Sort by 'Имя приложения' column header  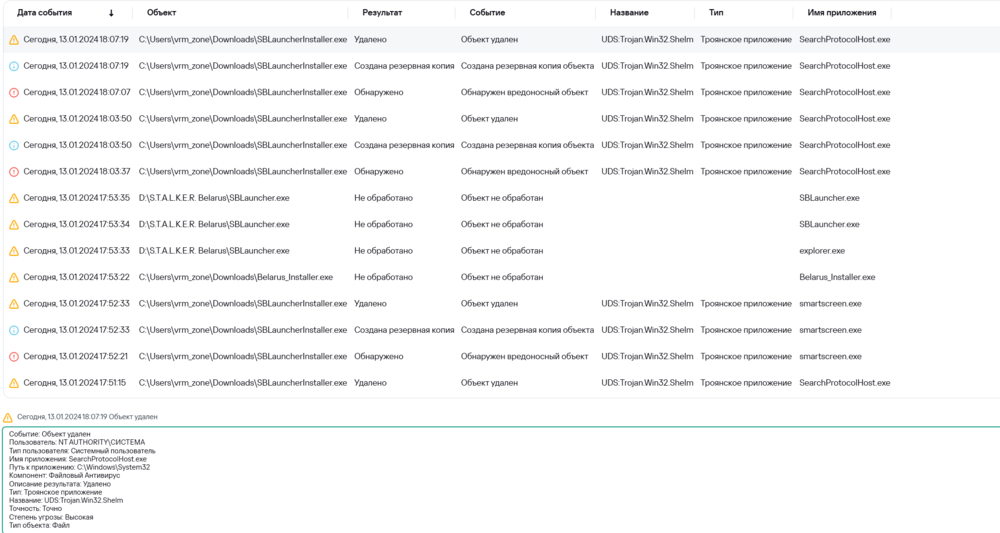(842, 13)
